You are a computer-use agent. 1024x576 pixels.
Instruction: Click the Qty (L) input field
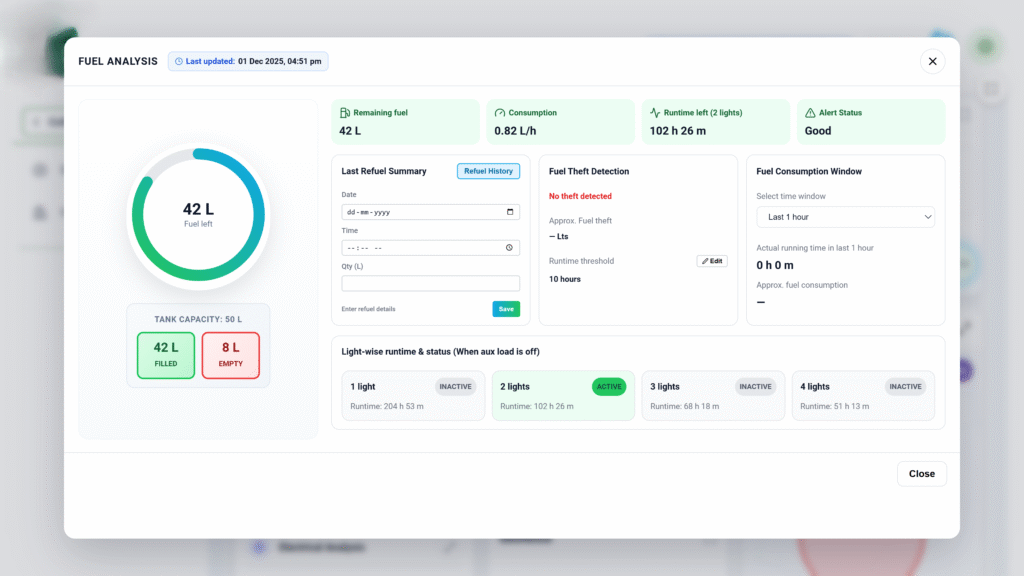[x=430, y=283]
